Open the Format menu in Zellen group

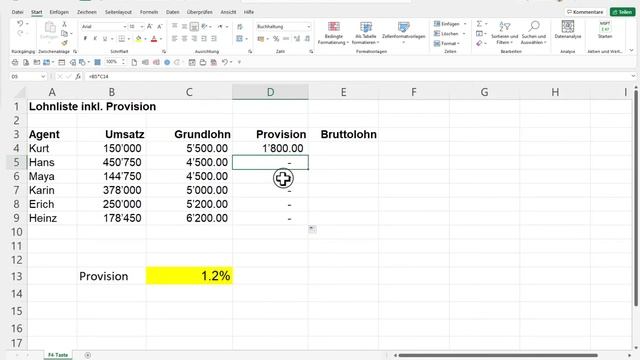point(448,43)
